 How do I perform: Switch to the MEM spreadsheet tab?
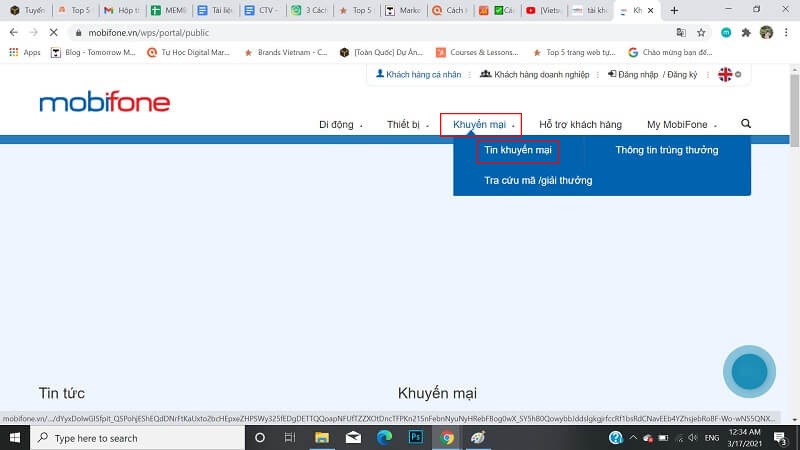pos(169,10)
